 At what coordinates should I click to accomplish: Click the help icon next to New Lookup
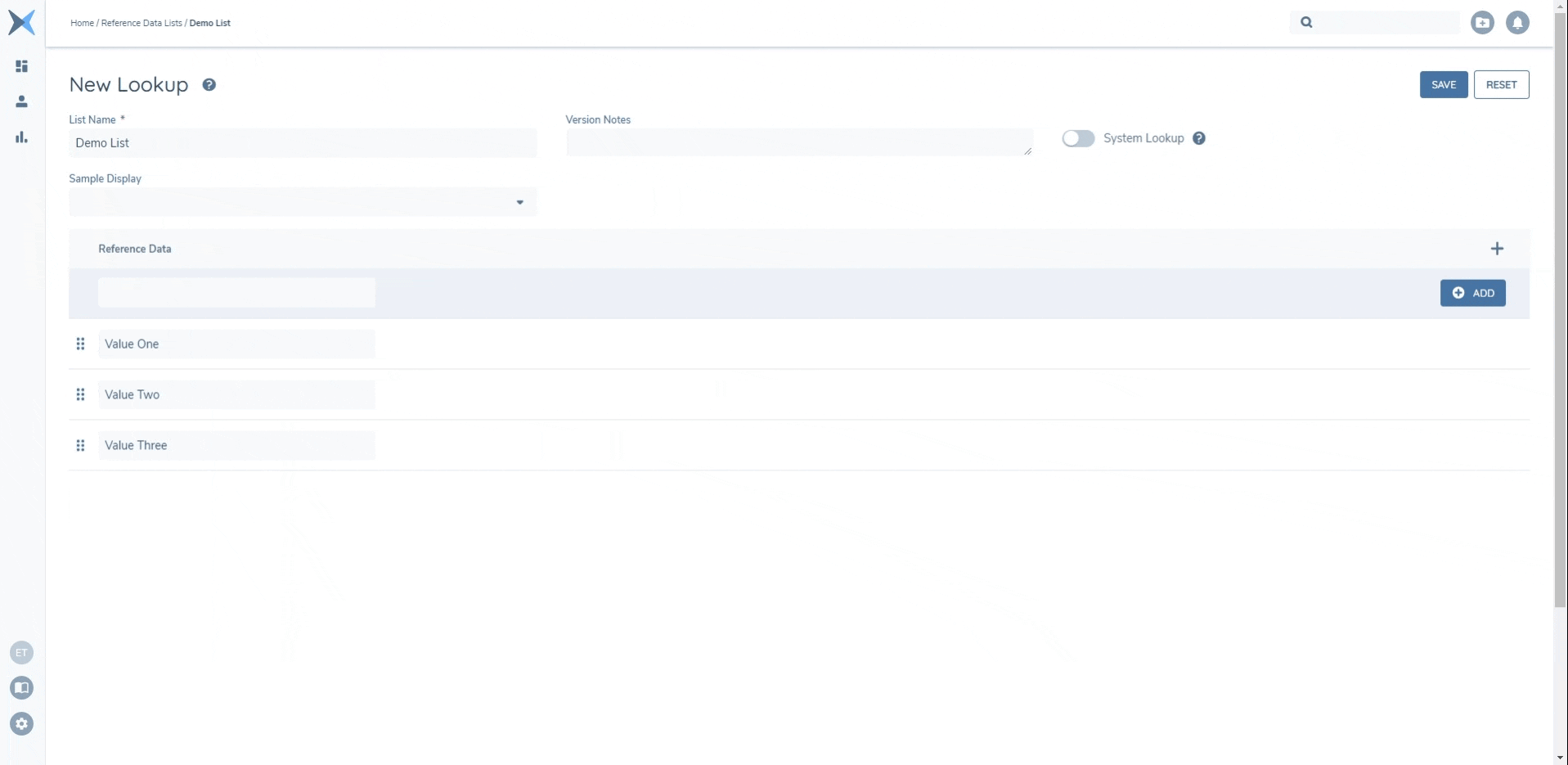pyautogui.click(x=209, y=85)
